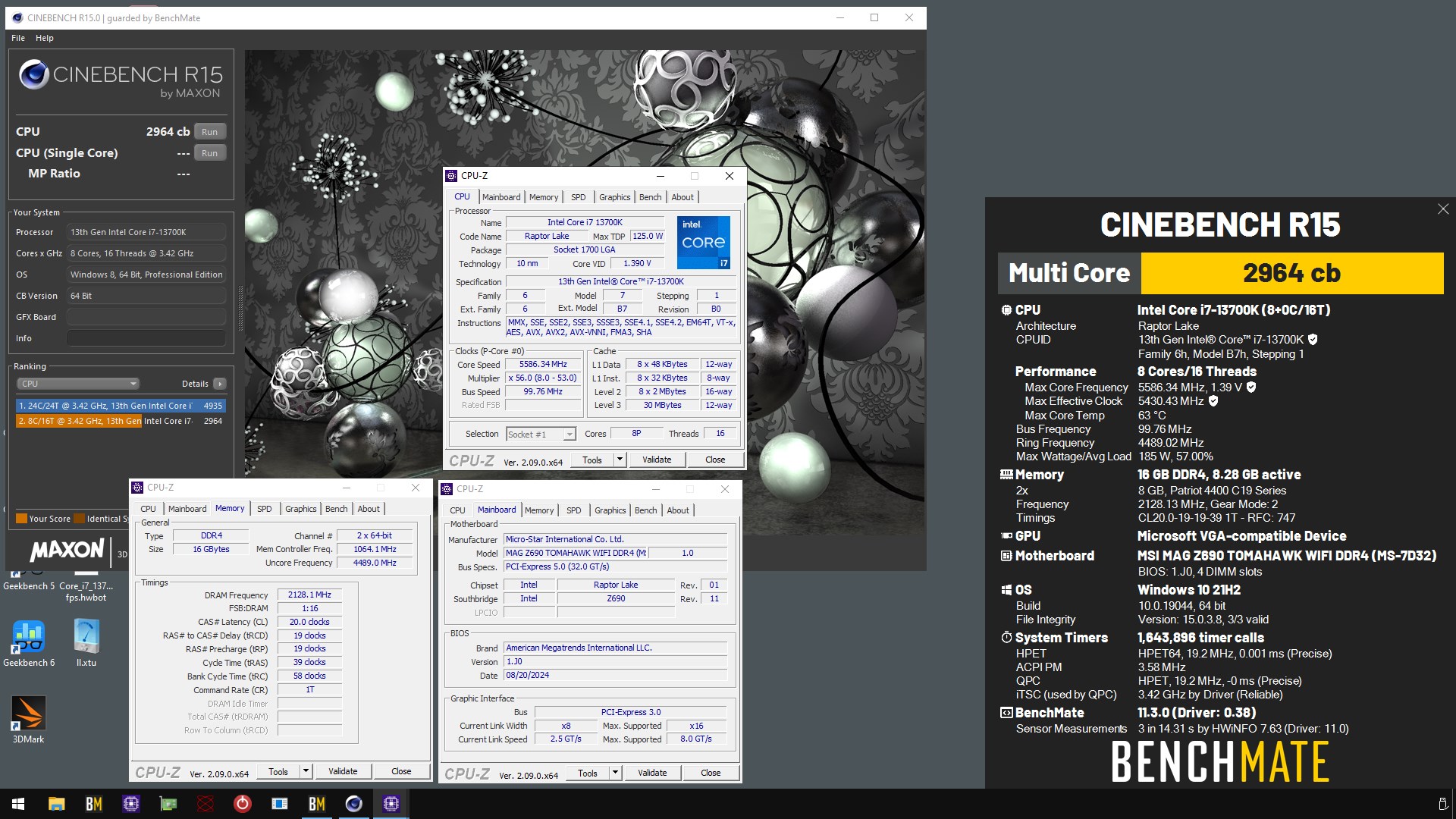Select the 24C/24T ranking entry scoring 4935
The width and height of the screenshot is (1456, 819).
tap(121, 406)
